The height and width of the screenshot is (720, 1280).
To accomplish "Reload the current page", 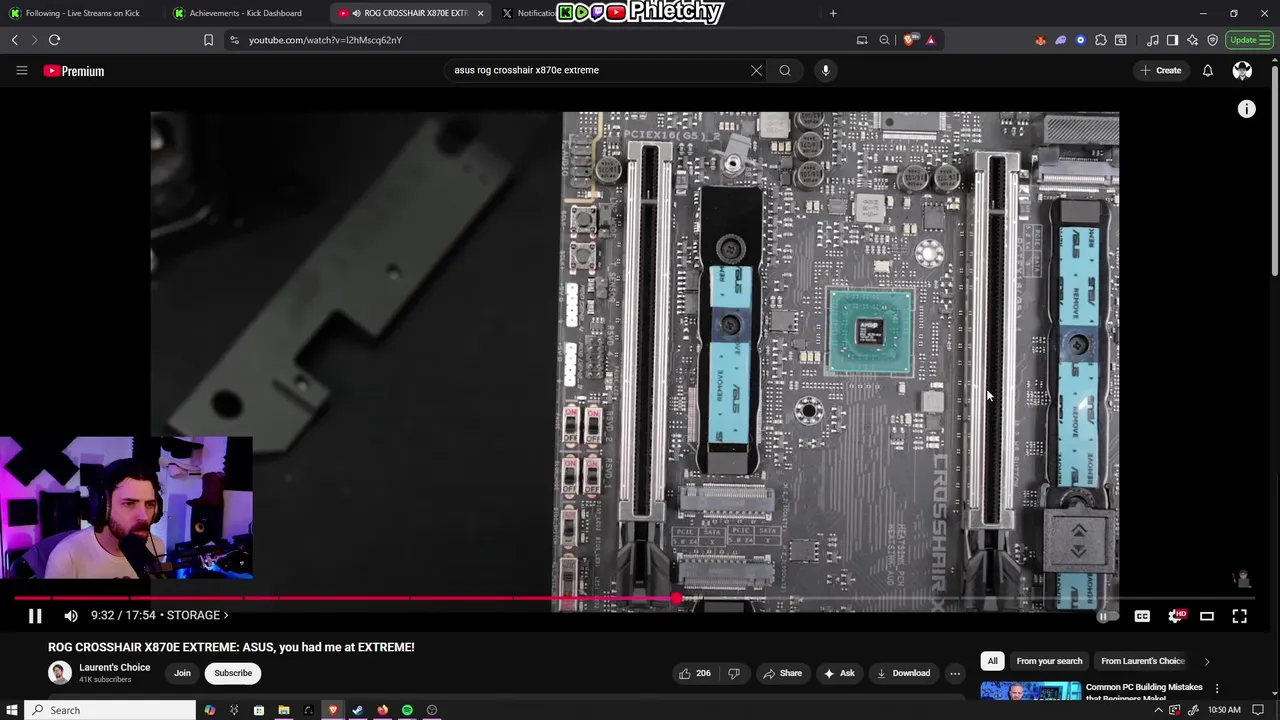I will (54, 40).
